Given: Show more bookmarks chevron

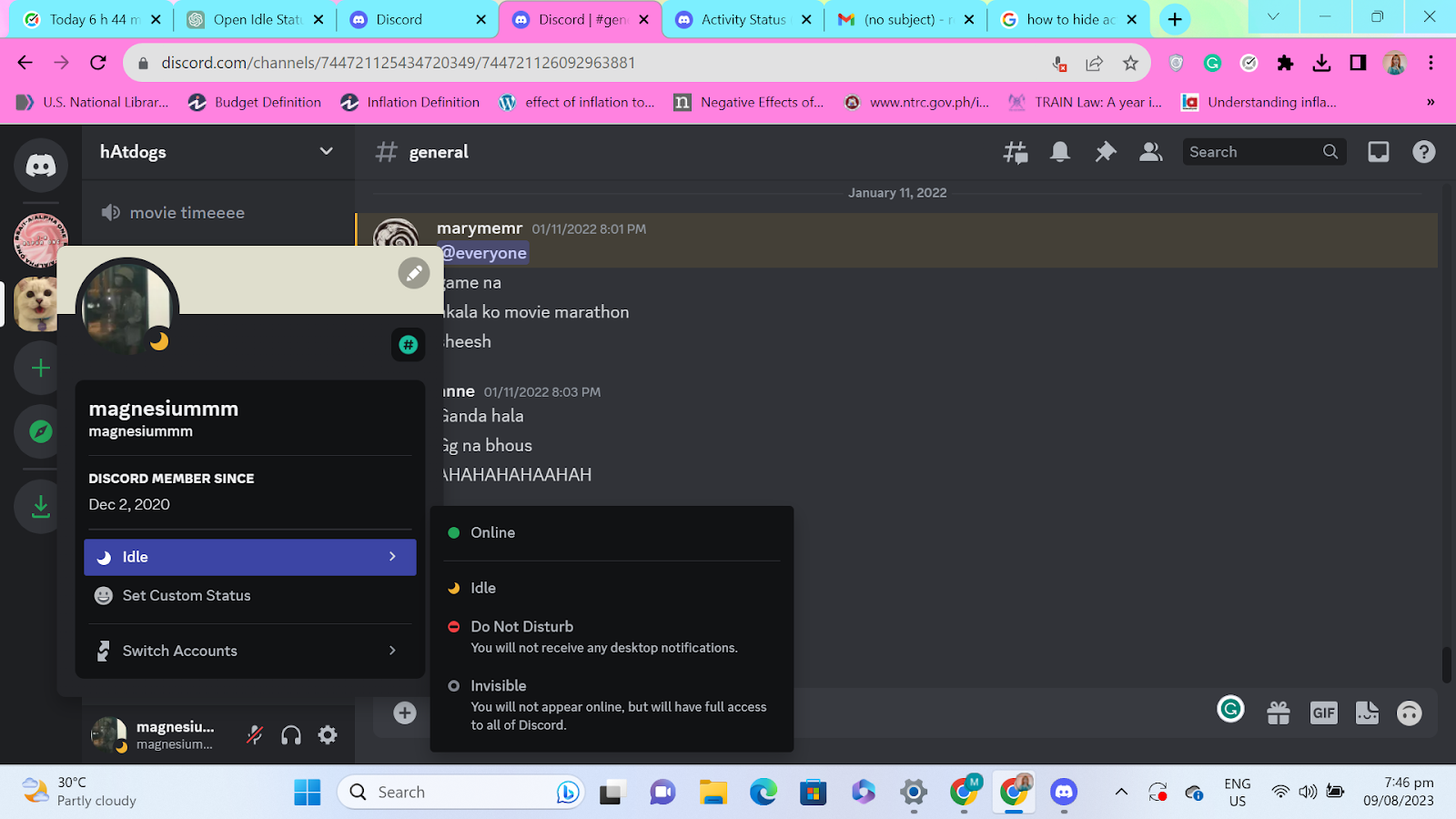Looking at the screenshot, I should 1431,102.
